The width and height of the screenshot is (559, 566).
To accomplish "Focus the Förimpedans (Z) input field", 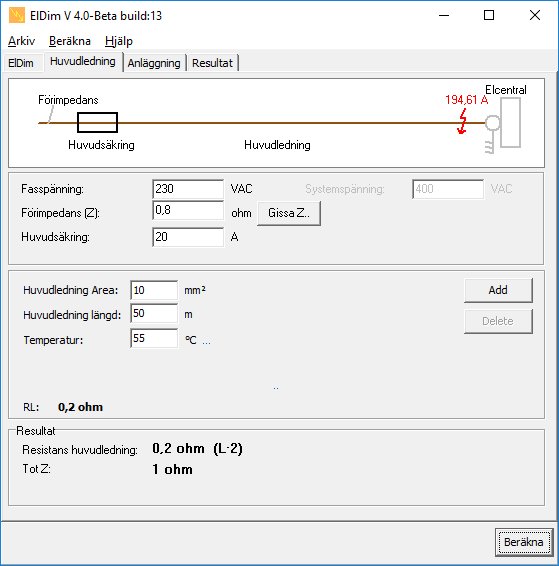I will click(188, 210).
